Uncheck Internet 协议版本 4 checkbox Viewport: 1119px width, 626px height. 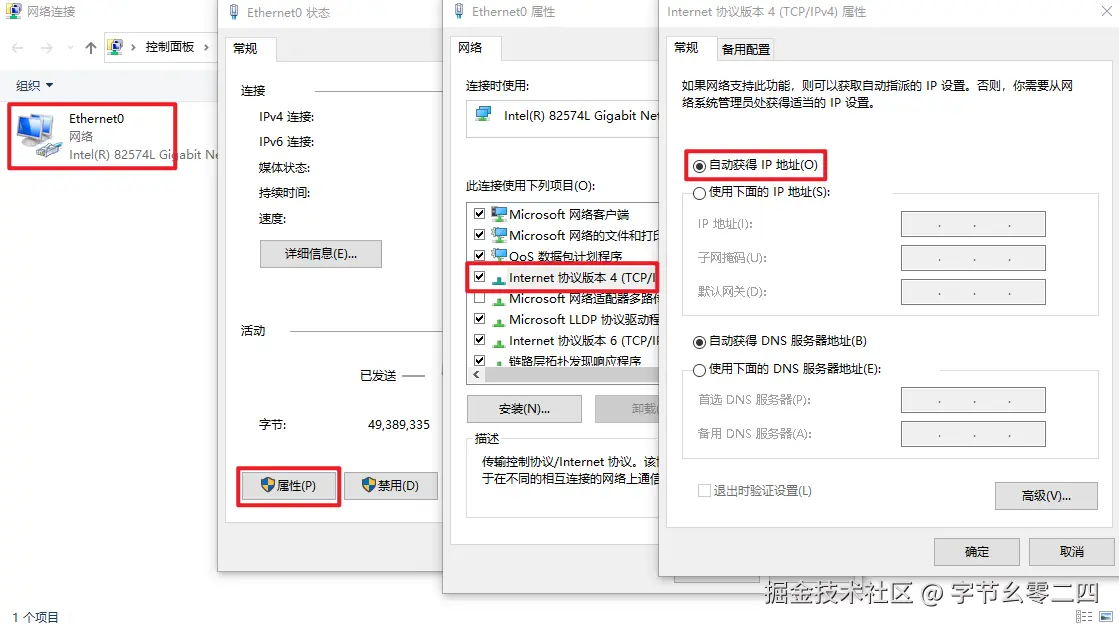[480, 277]
